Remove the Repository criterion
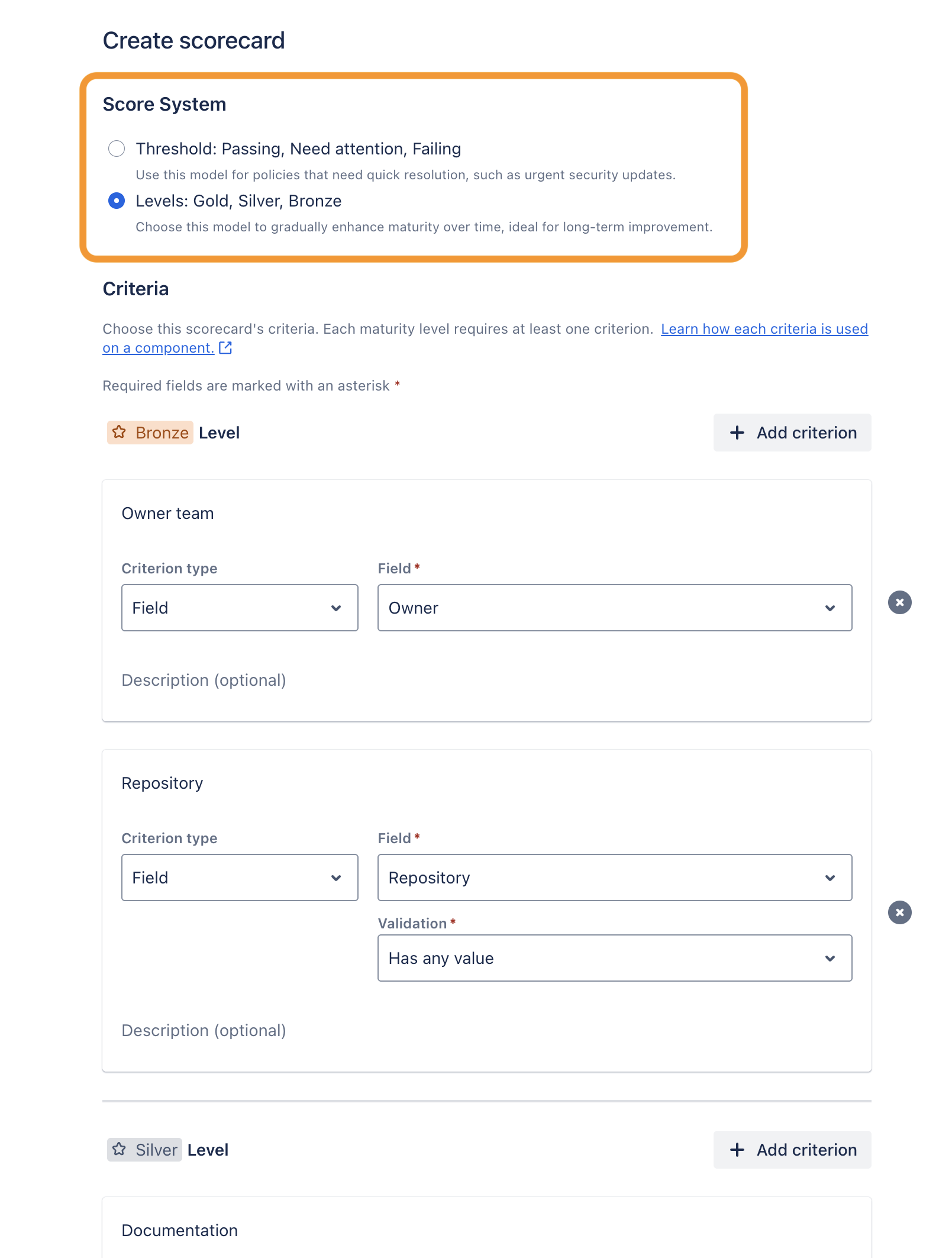Image resolution: width=952 pixels, height=1258 pixels. pos(900,912)
